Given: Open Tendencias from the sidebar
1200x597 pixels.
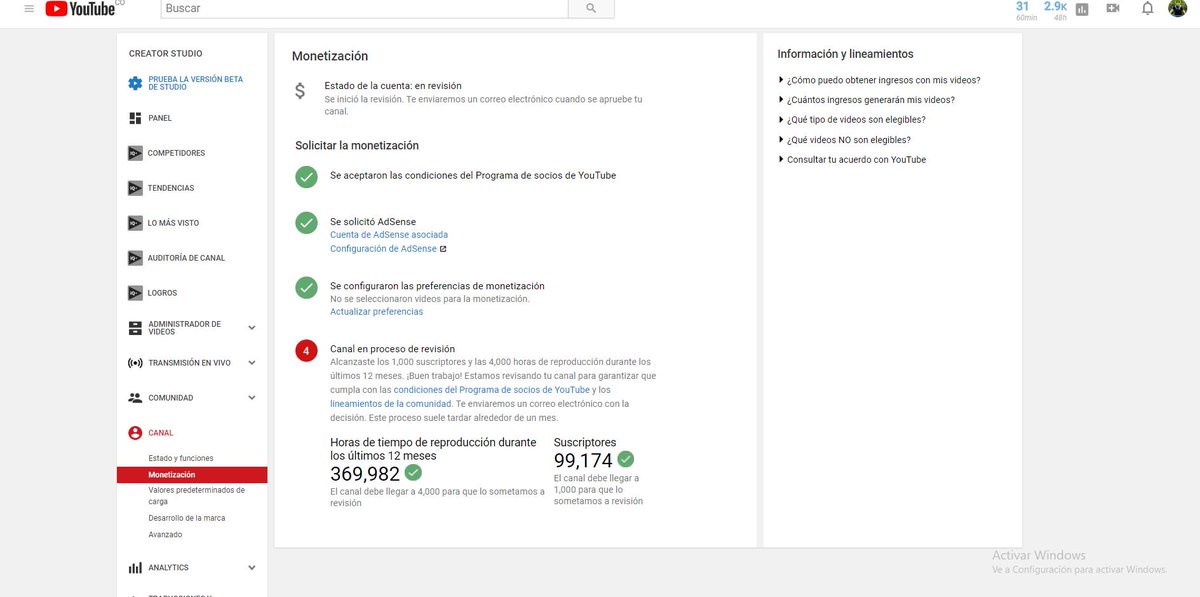Looking at the screenshot, I should pyautogui.click(x=171, y=188).
